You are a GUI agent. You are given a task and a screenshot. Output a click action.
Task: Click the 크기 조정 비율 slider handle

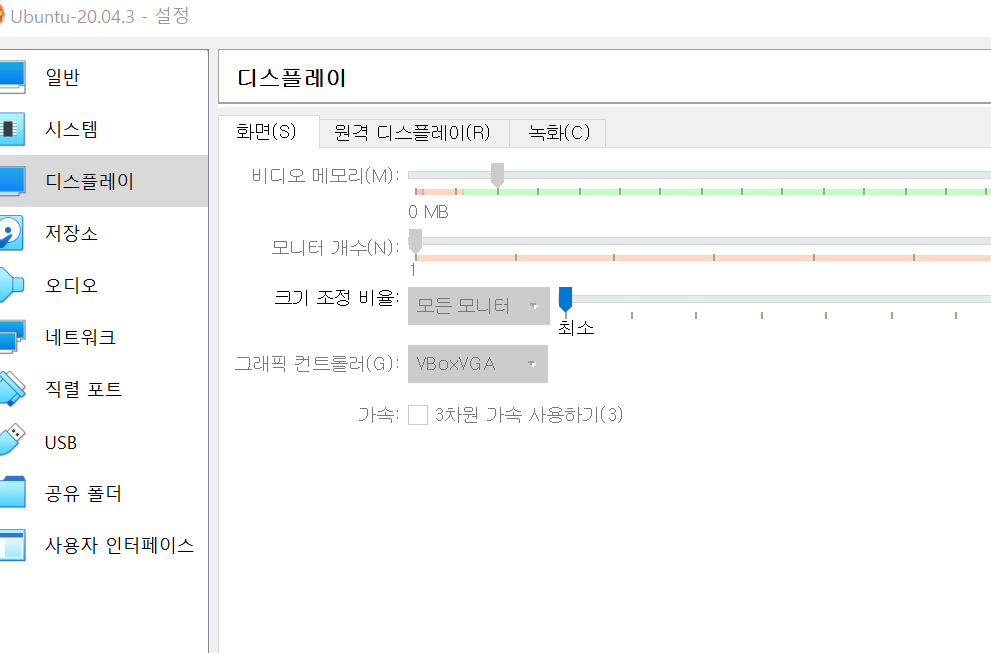pyautogui.click(x=566, y=300)
